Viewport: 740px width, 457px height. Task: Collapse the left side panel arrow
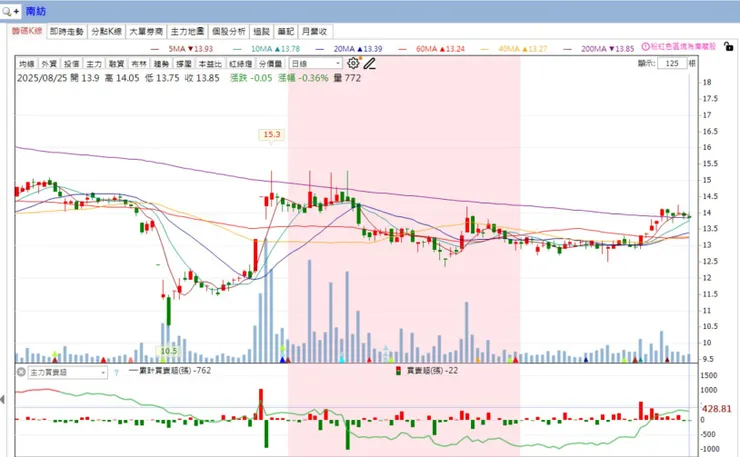(2, 399)
